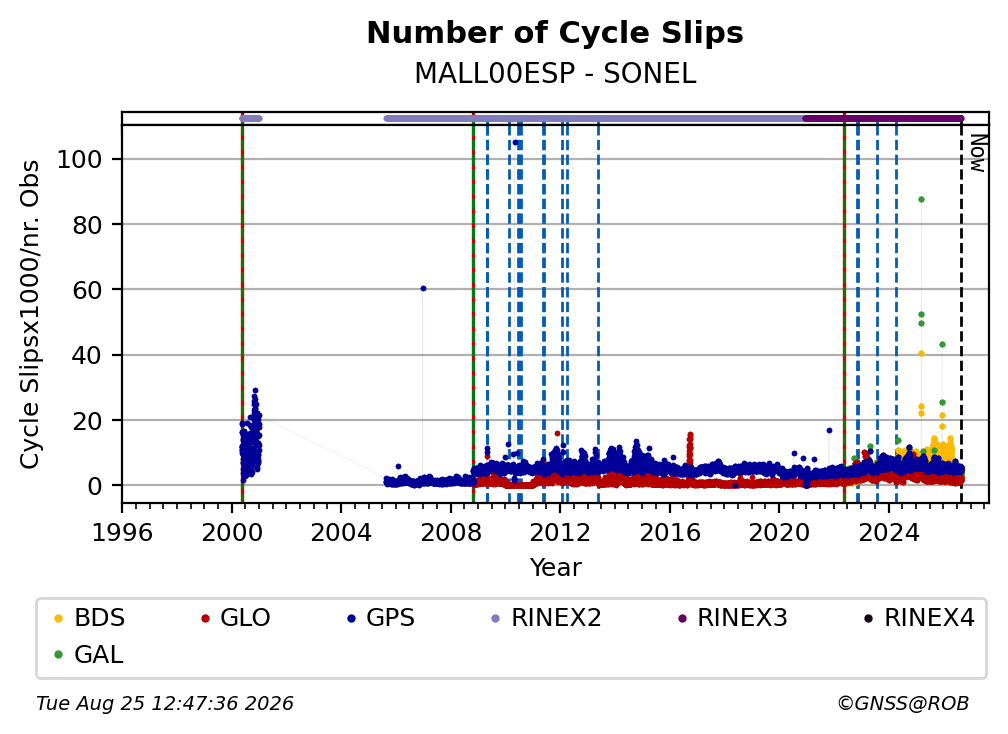Click the RINEX4 black legend marker

(x=868, y=619)
